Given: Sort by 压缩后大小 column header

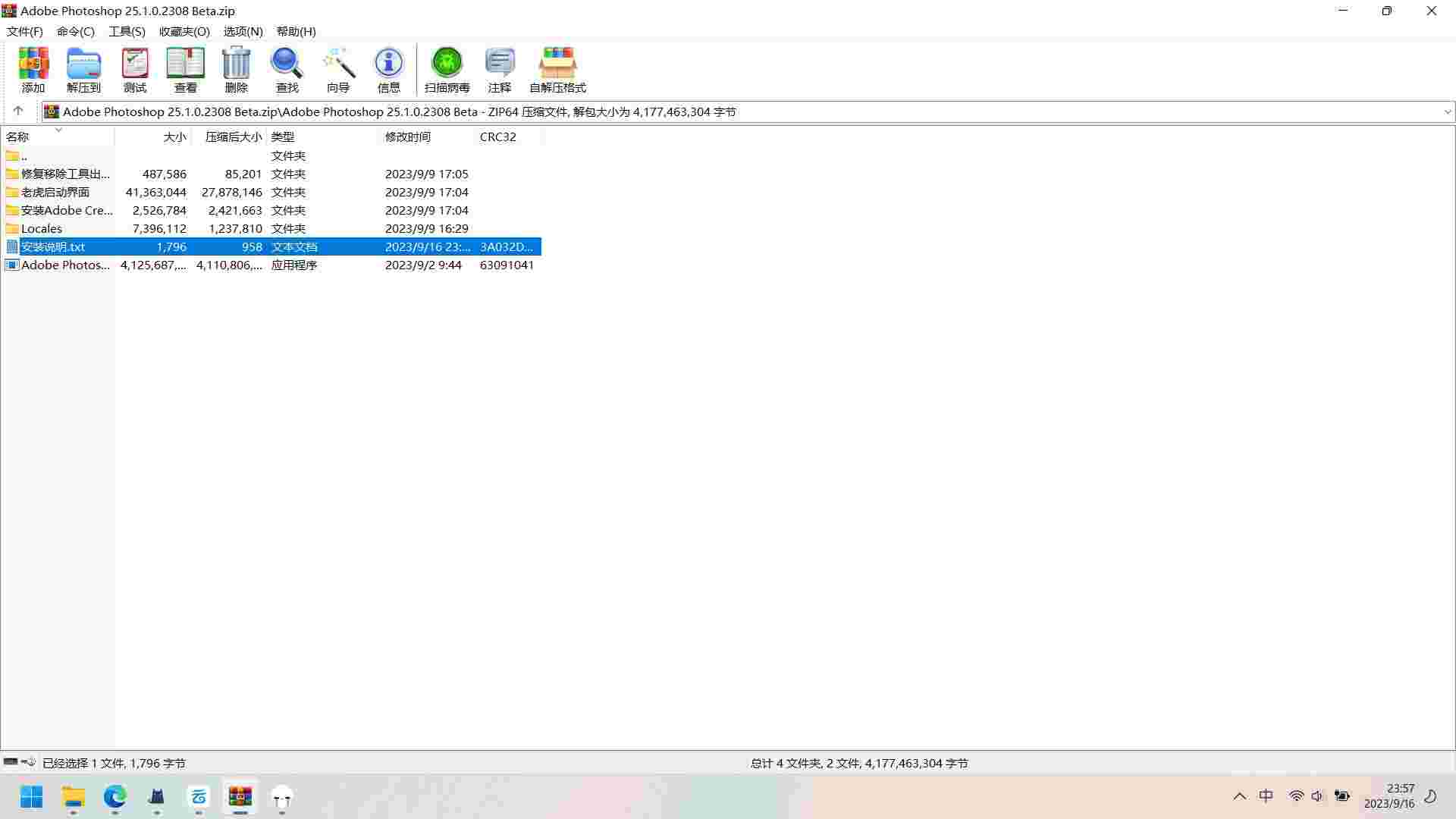Looking at the screenshot, I should [229, 136].
